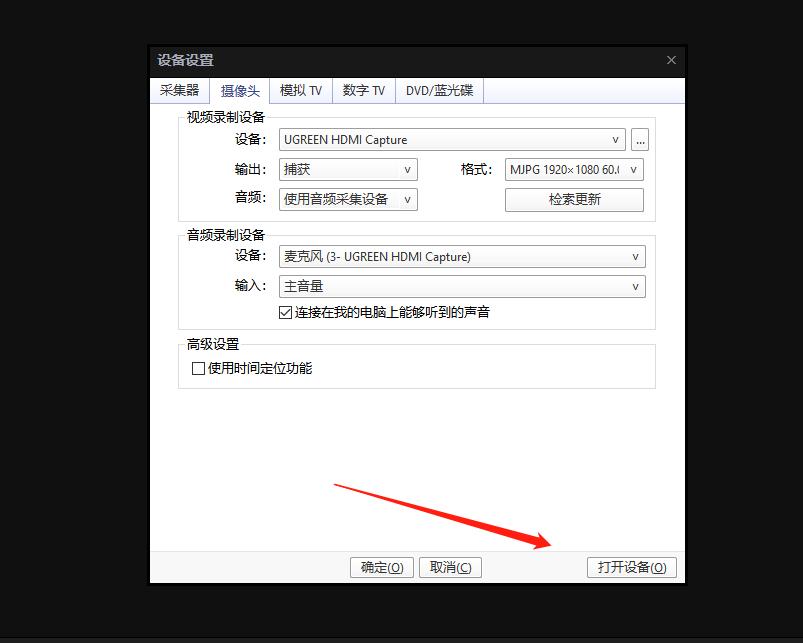The image size is (803, 643).
Task: Select the 摄像头 tab
Action: coord(240,90)
